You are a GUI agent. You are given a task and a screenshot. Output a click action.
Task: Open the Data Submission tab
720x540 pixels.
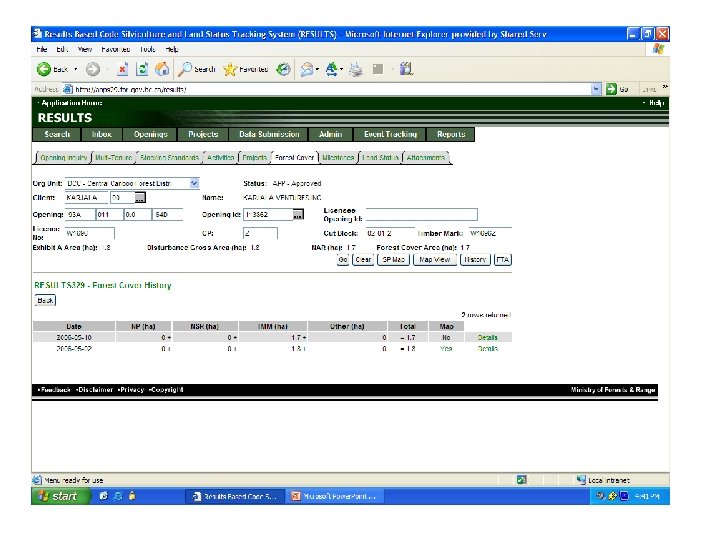tap(269, 134)
